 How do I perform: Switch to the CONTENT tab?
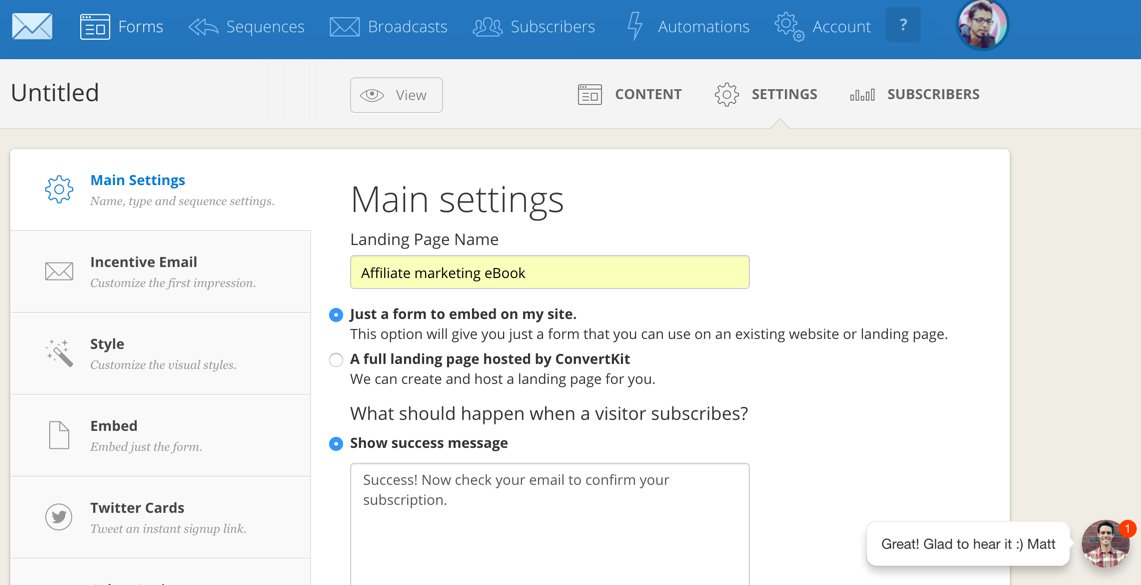629,95
